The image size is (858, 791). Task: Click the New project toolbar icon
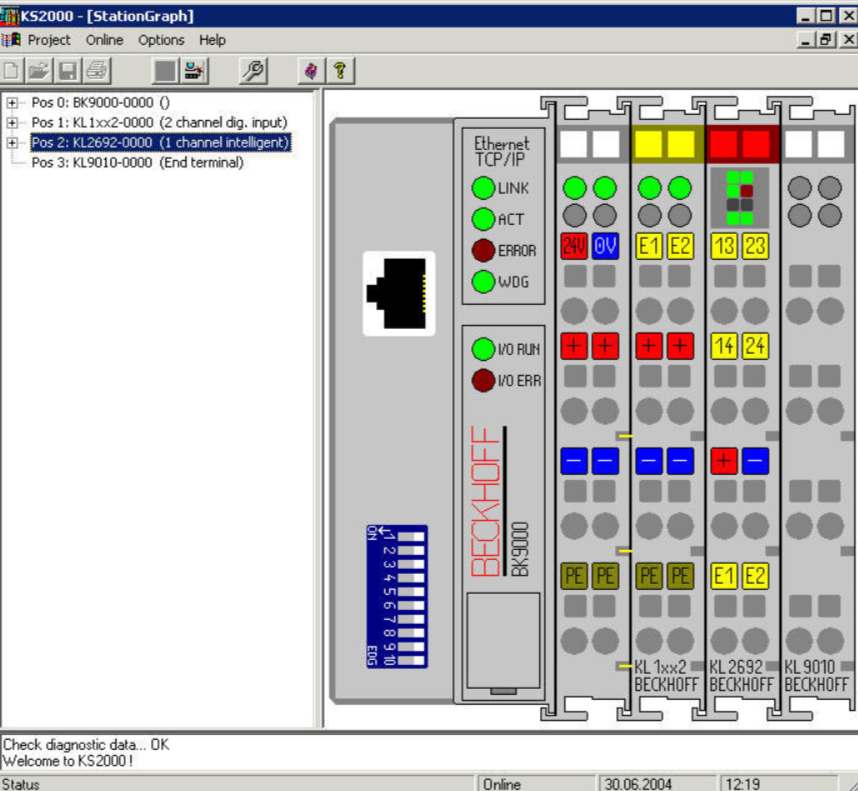(11, 71)
